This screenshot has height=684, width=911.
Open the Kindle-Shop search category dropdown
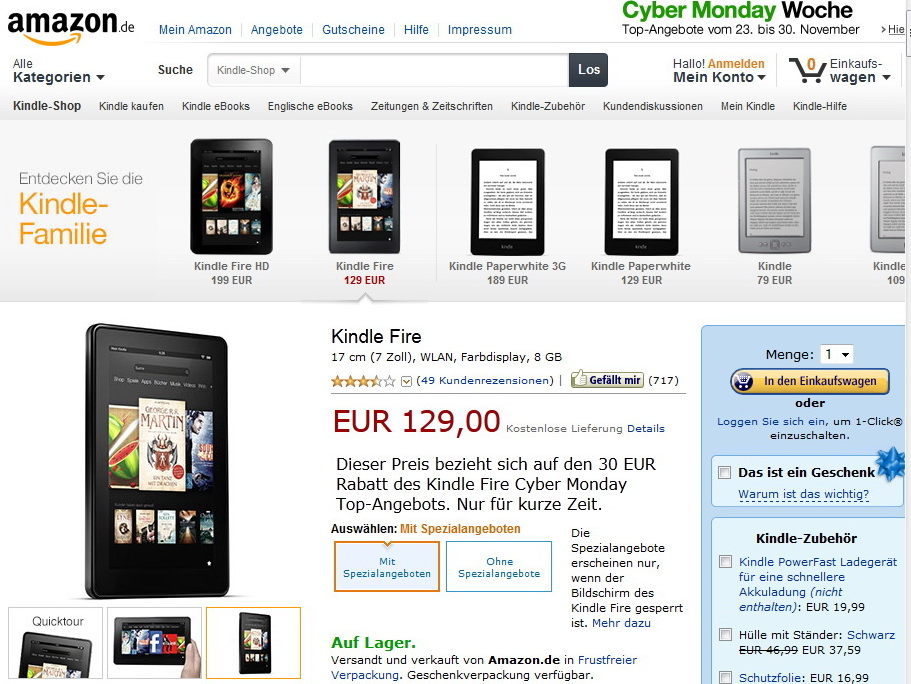click(254, 70)
